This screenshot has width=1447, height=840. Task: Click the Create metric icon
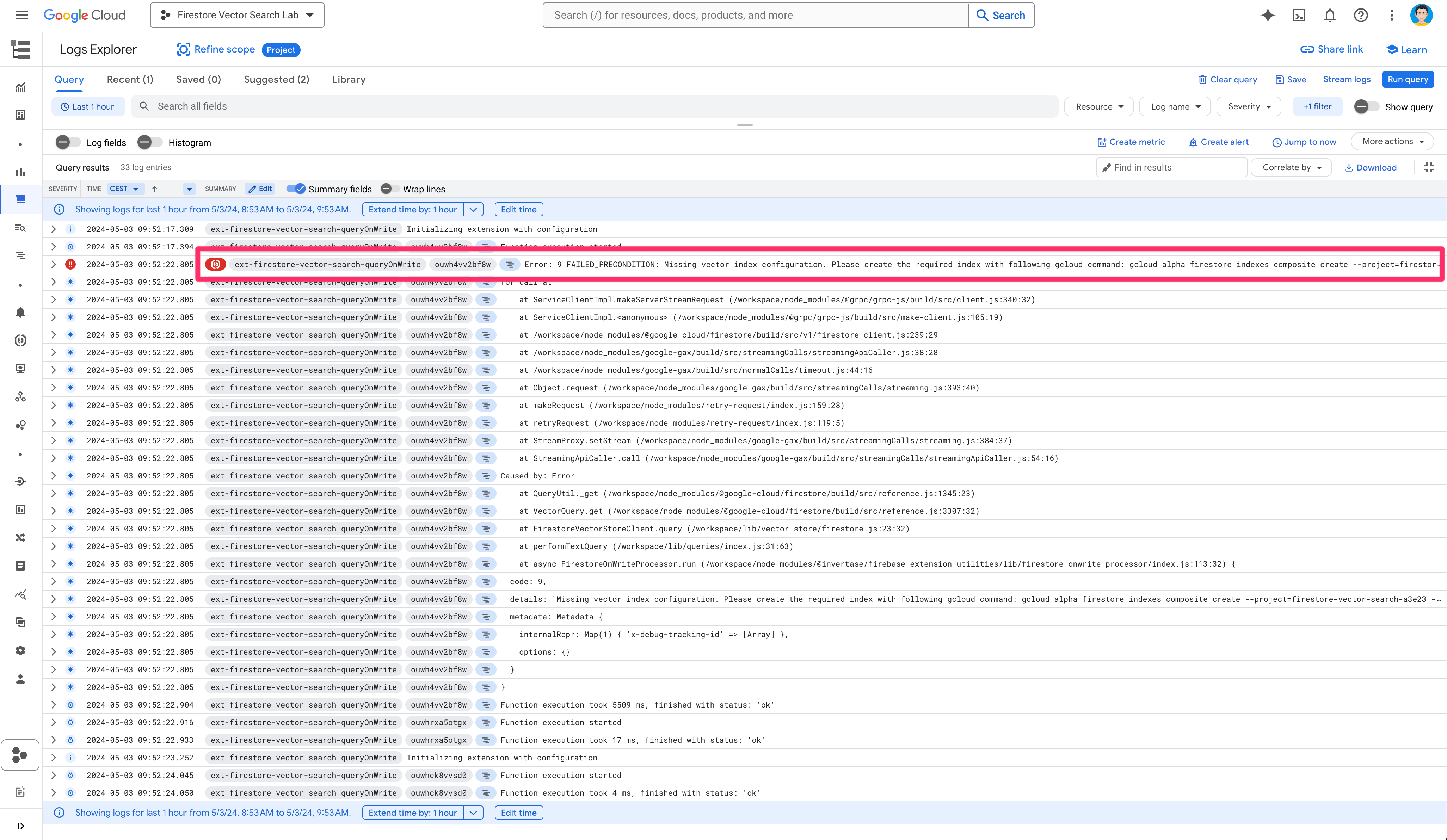[1101, 141]
